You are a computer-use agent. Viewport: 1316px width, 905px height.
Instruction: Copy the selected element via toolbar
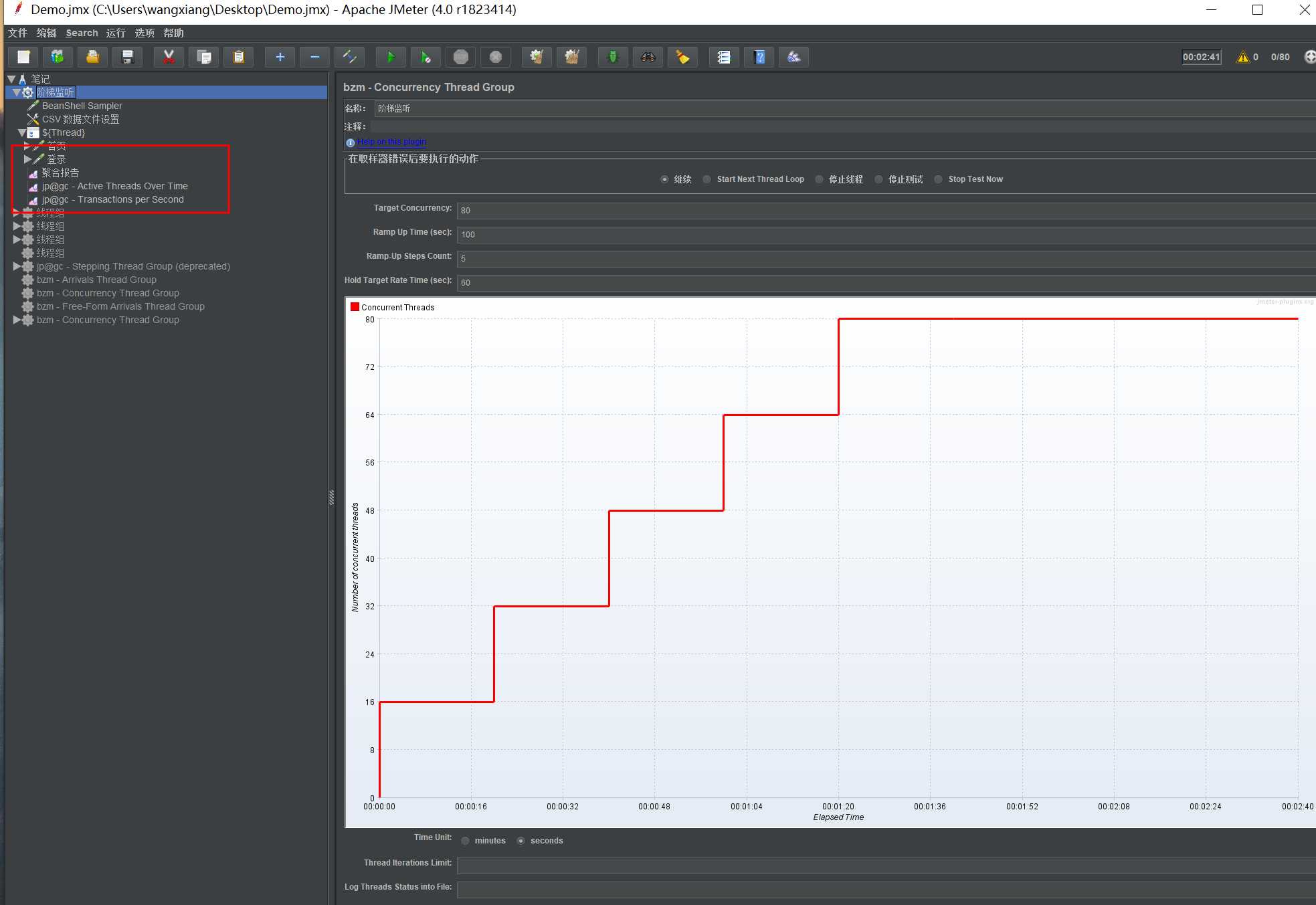coord(203,57)
